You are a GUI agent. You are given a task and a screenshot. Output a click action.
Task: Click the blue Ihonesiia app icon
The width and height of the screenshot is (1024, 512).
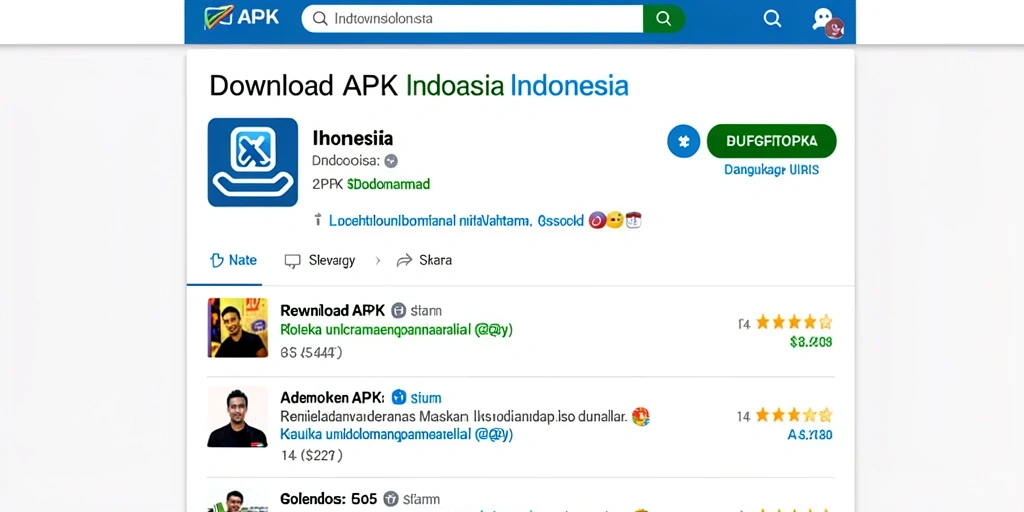click(x=253, y=162)
